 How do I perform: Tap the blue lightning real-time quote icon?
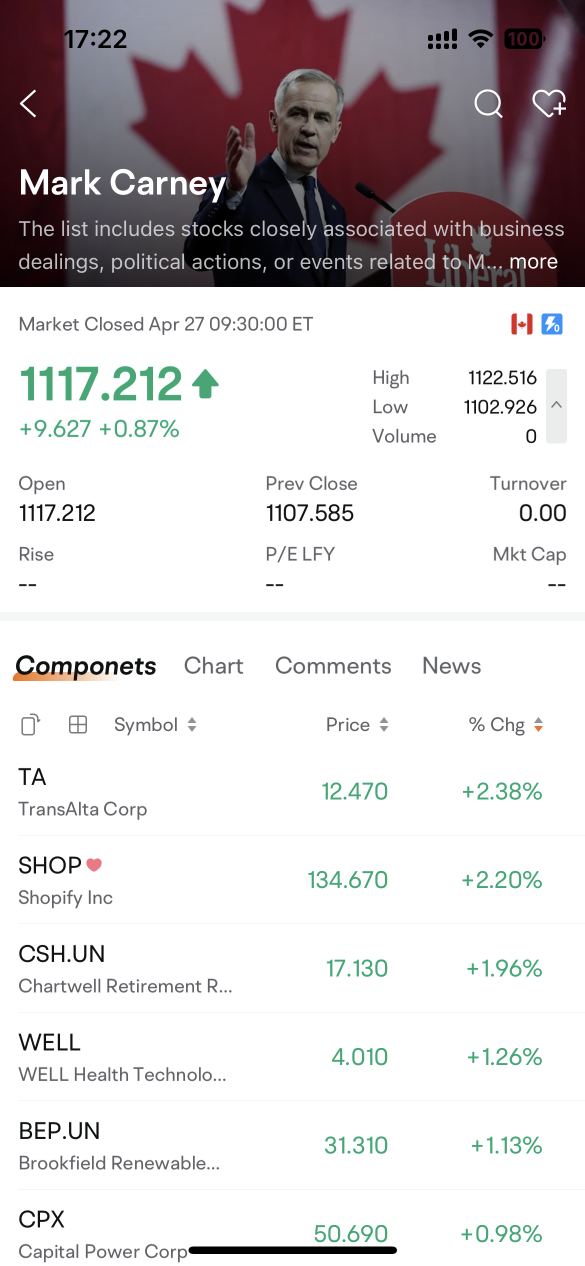(552, 324)
